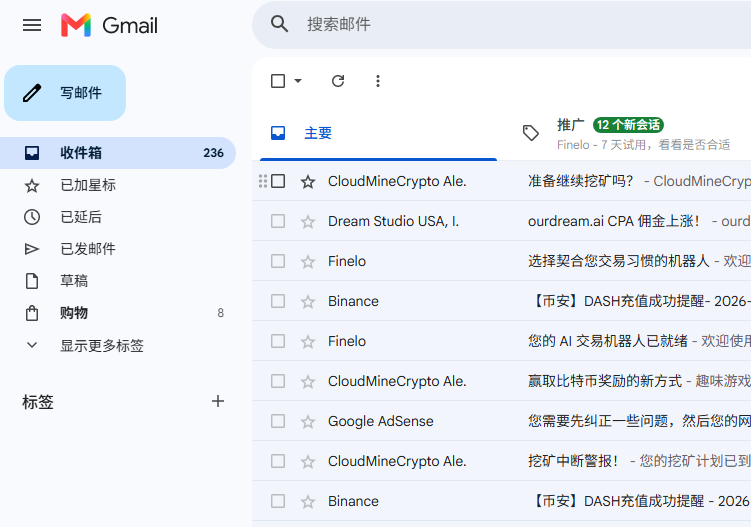Screen dimensions: 751x527
Task: Click sender name Dream Studio USA, I.
Action: point(393,221)
